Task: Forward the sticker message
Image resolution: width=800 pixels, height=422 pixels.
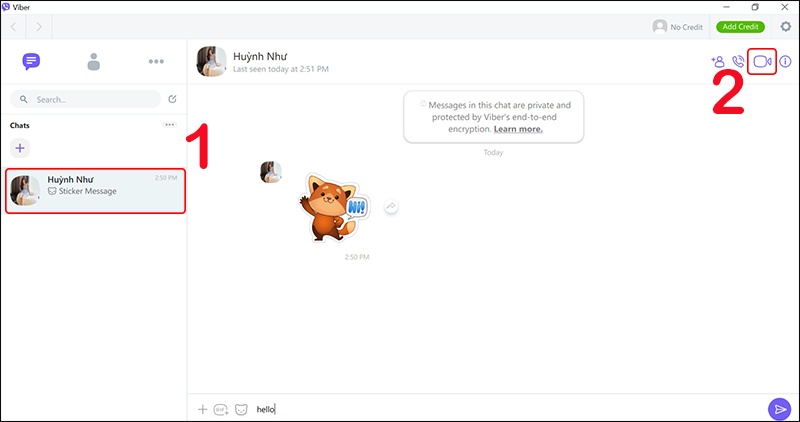Action: [391, 206]
